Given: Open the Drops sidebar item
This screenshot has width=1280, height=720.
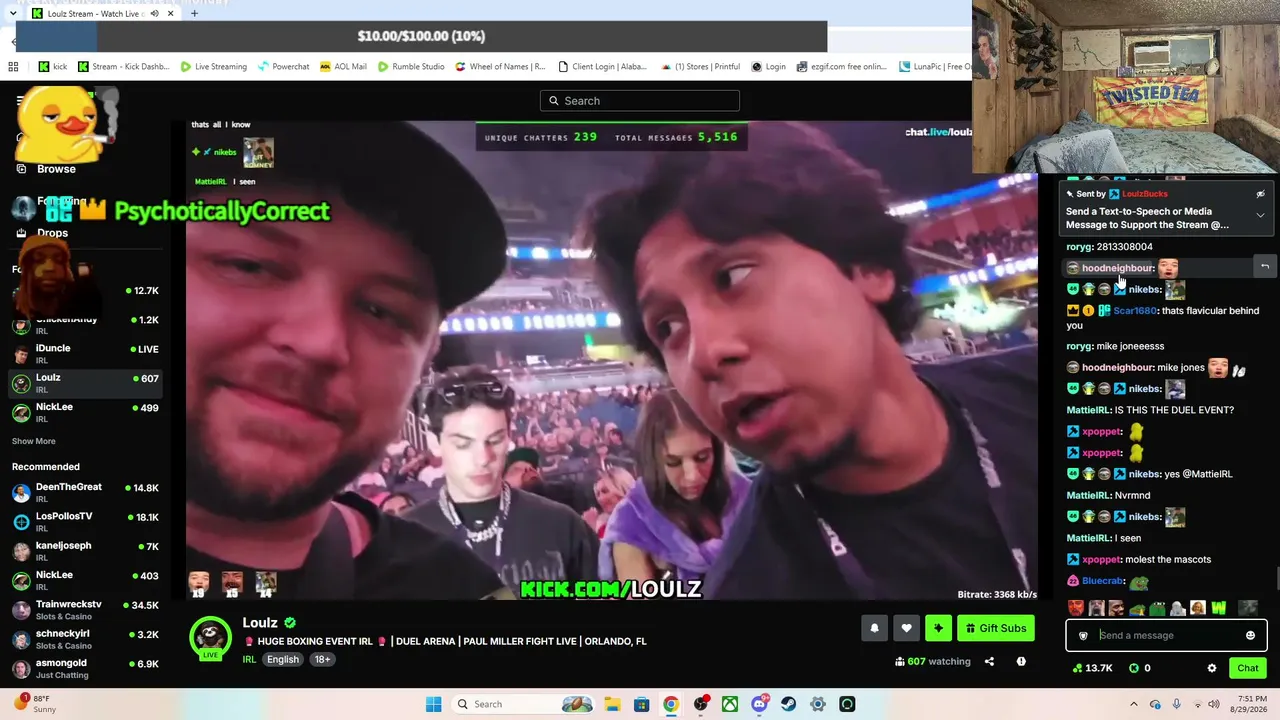Looking at the screenshot, I should click(x=52, y=233).
